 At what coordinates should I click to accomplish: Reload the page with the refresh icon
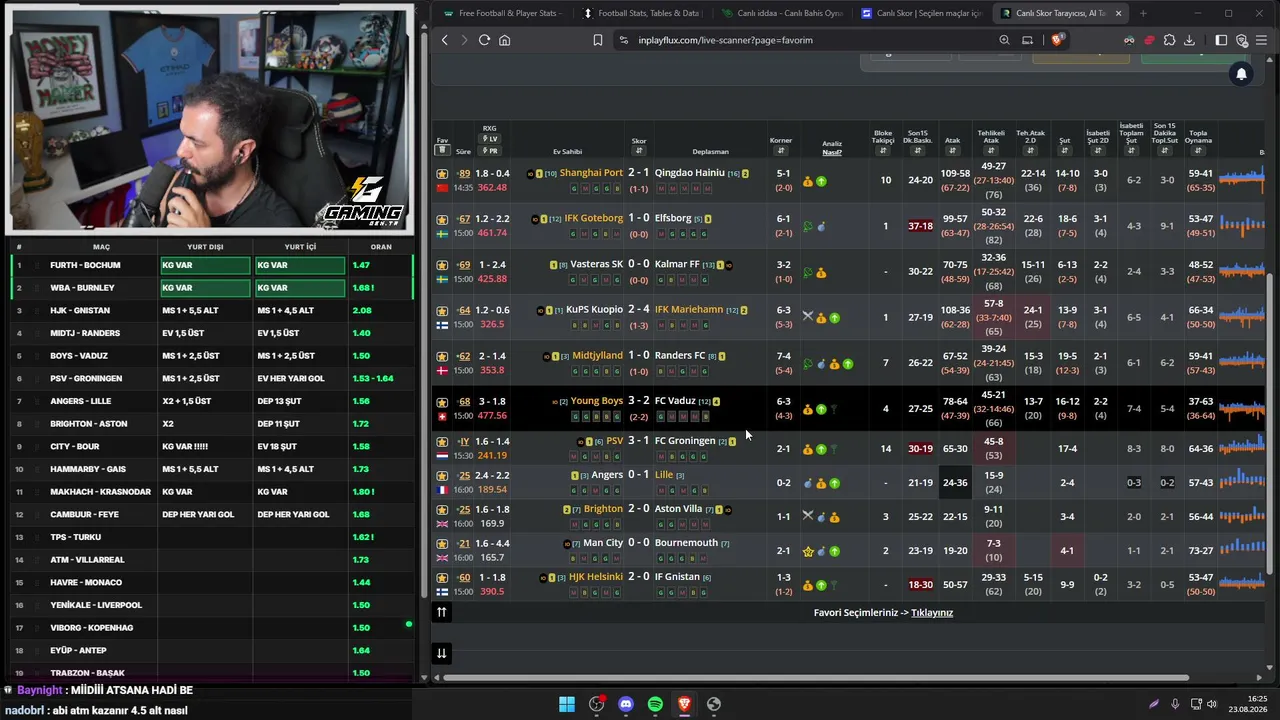coord(484,40)
